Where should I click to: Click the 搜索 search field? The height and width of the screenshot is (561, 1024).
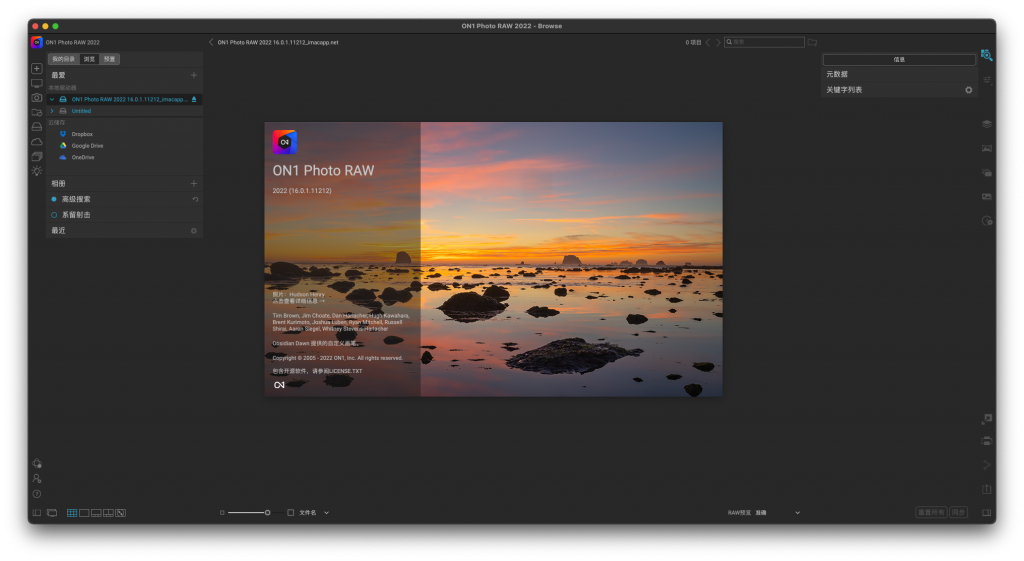click(x=764, y=42)
